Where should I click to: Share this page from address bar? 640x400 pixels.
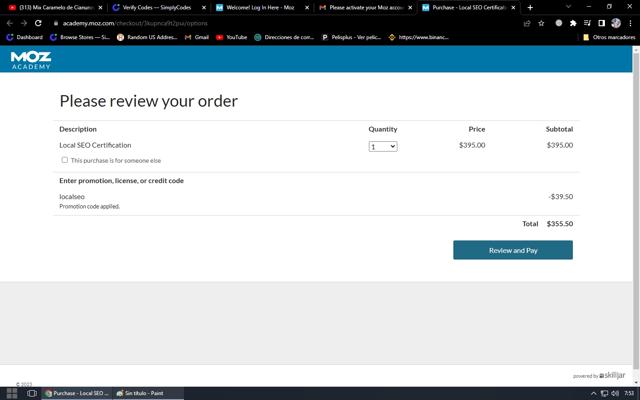527,23
